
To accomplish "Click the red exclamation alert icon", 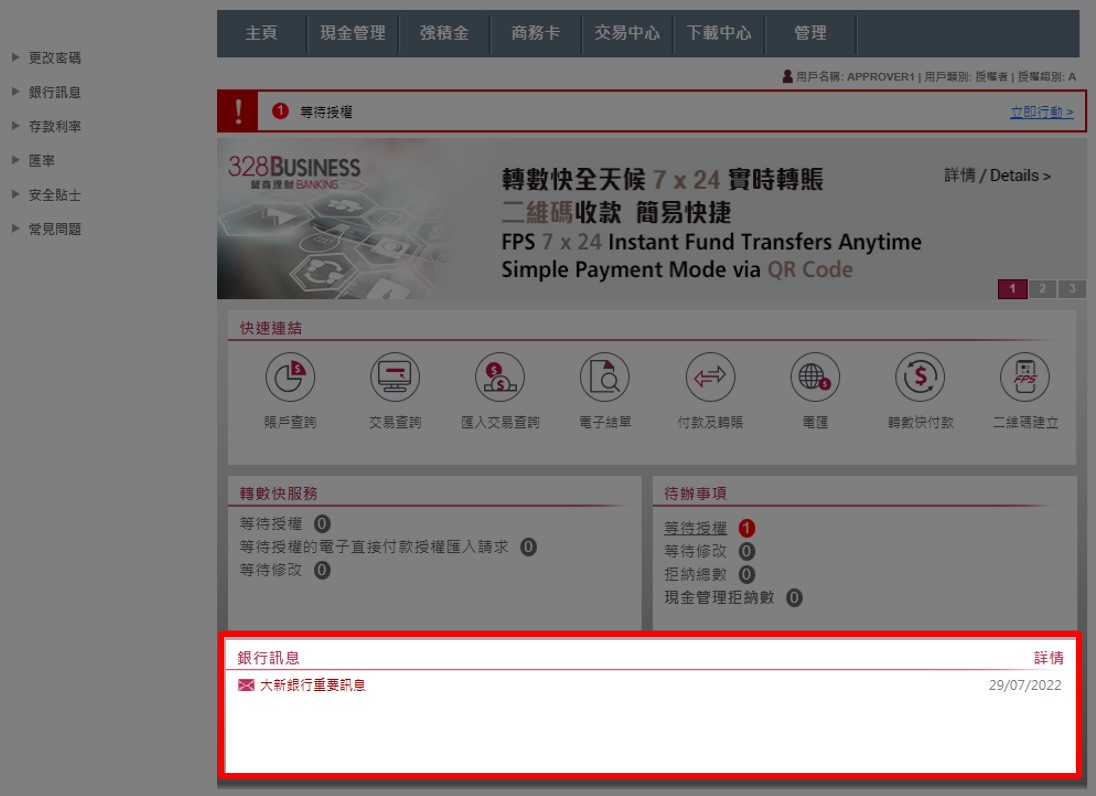I will [236, 110].
